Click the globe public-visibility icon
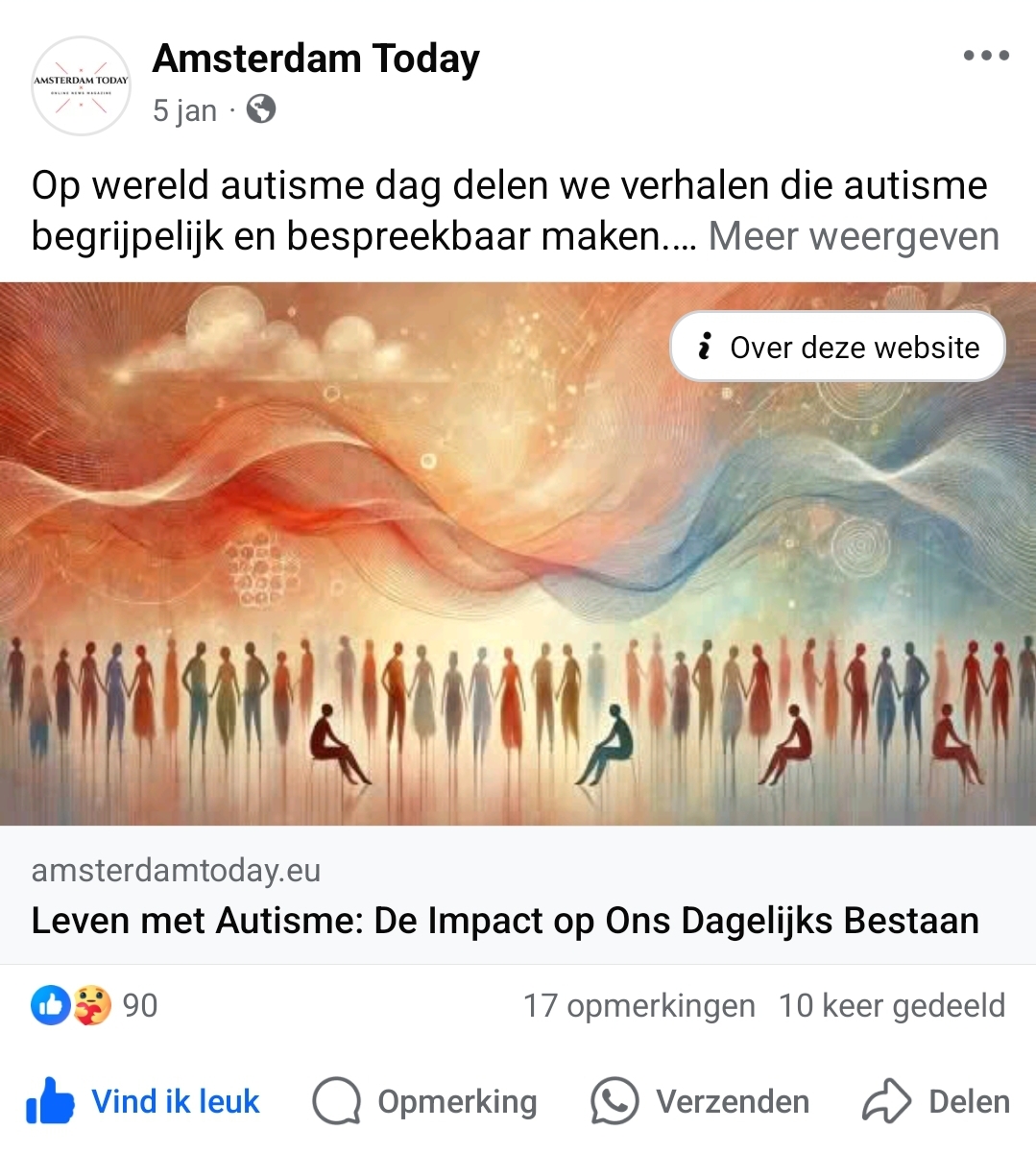 260,109
